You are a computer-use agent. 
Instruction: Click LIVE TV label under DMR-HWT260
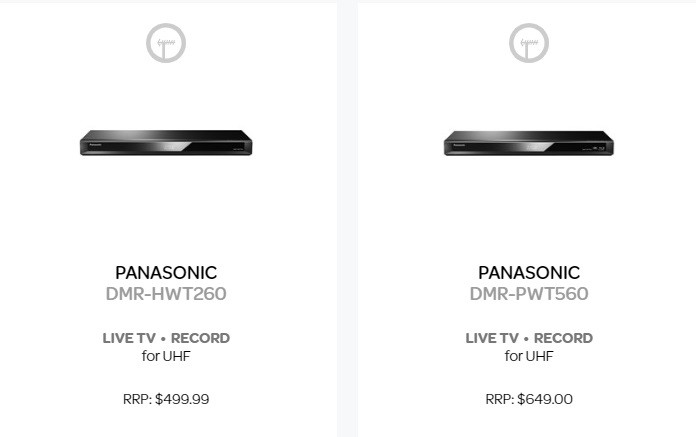tap(129, 338)
